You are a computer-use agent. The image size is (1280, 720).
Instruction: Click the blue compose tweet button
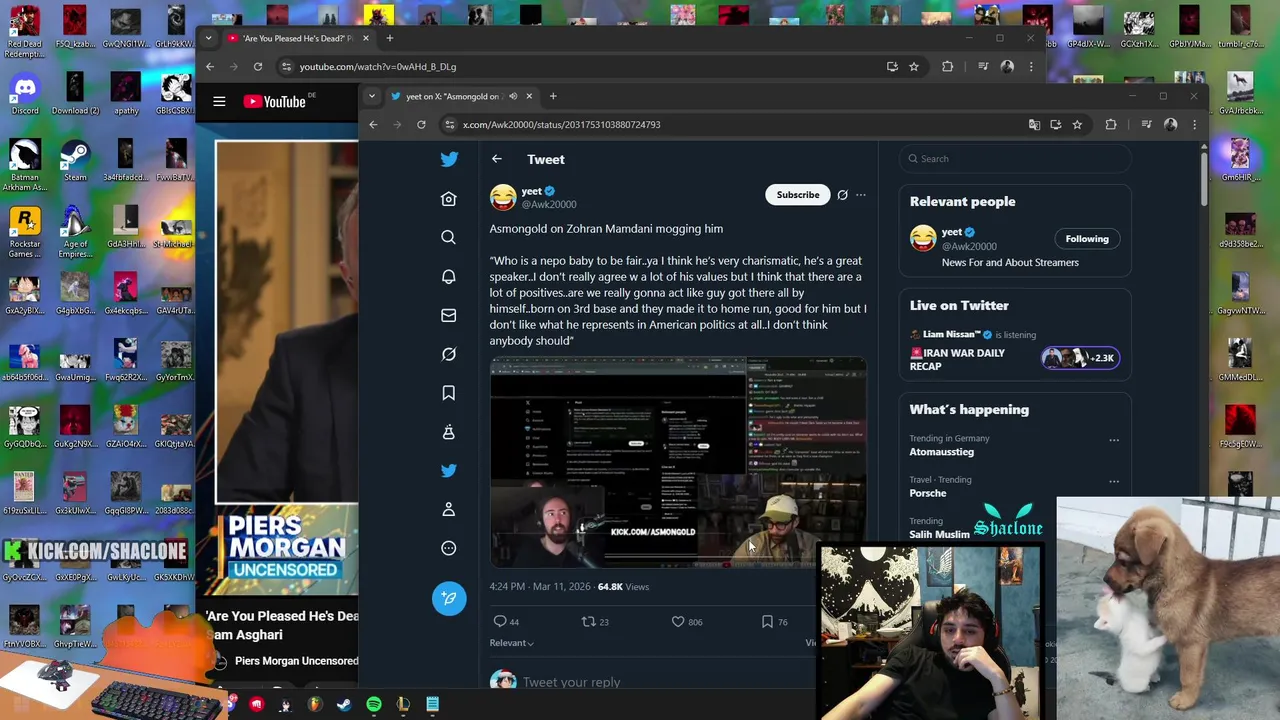point(449,598)
